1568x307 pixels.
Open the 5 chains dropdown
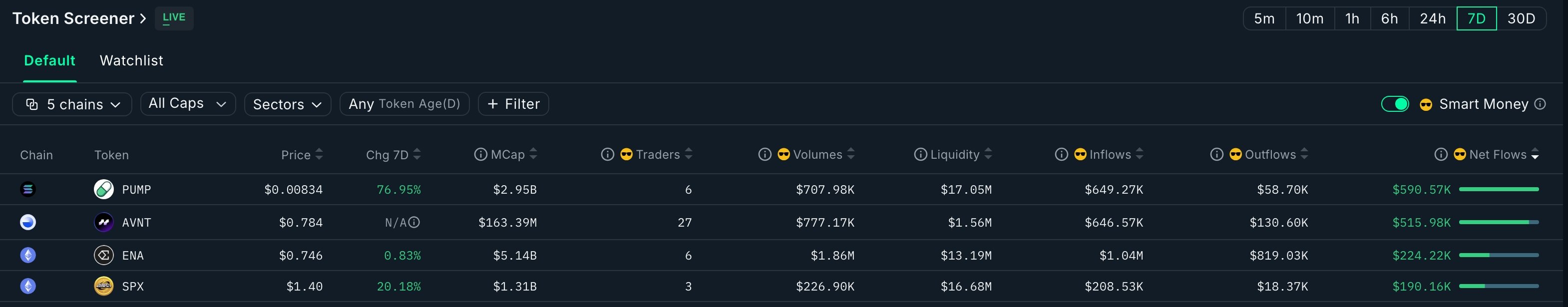(72, 104)
